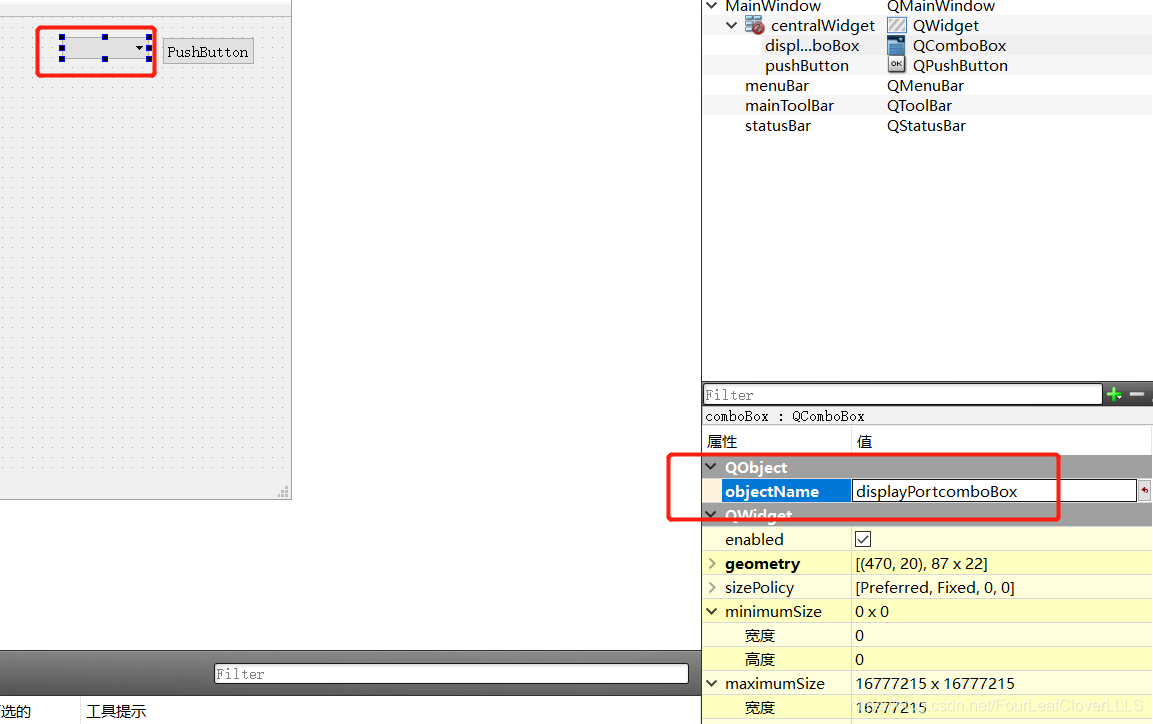The height and width of the screenshot is (724, 1153).
Task: Click the green plus add-property icon
Action: (1114, 395)
